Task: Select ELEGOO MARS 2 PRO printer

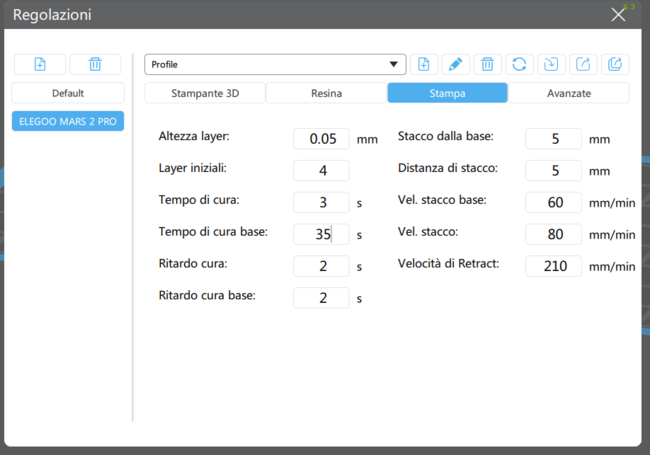Action: [x=68, y=121]
